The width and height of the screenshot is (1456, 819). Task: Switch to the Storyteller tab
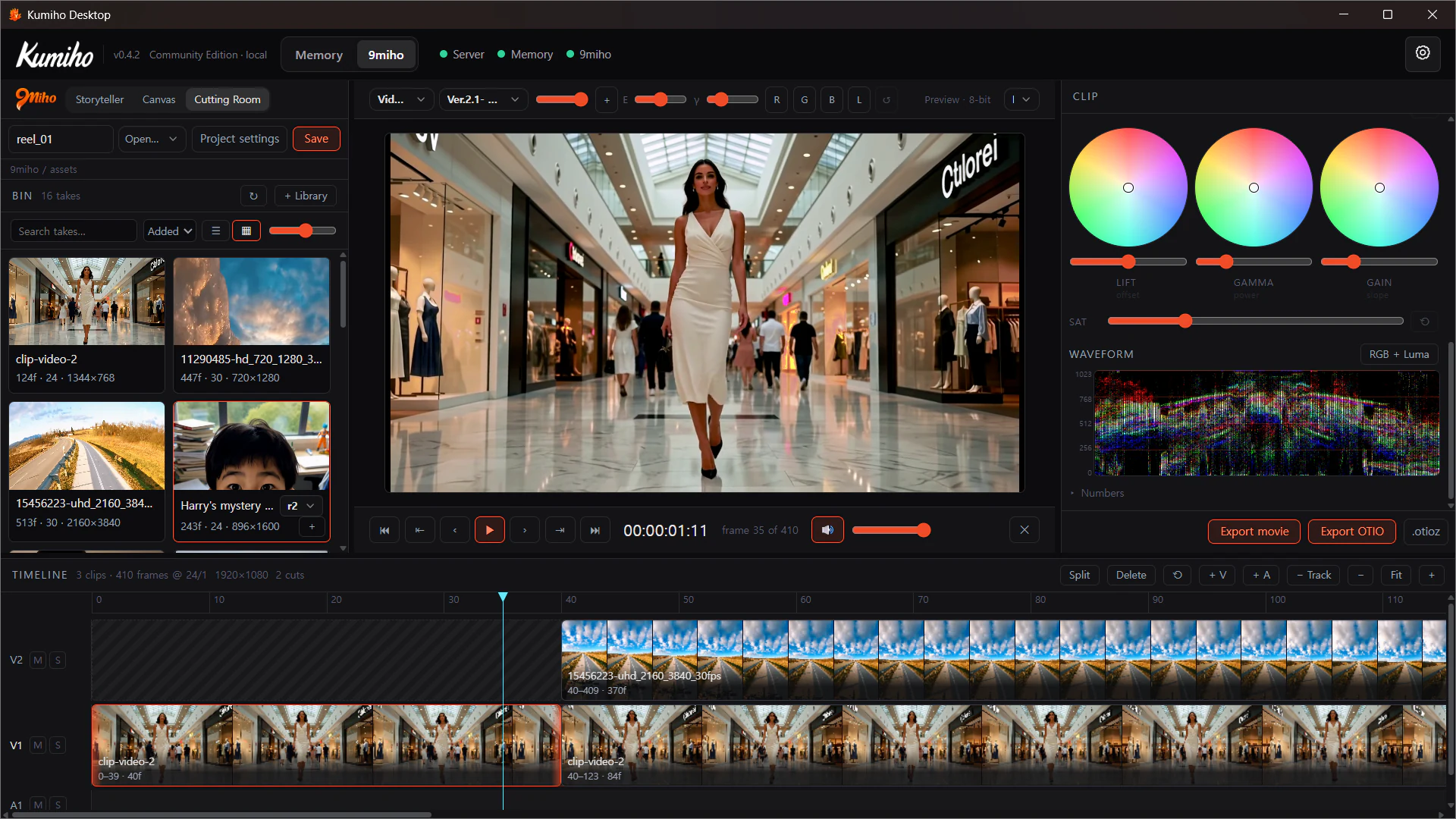[99, 99]
